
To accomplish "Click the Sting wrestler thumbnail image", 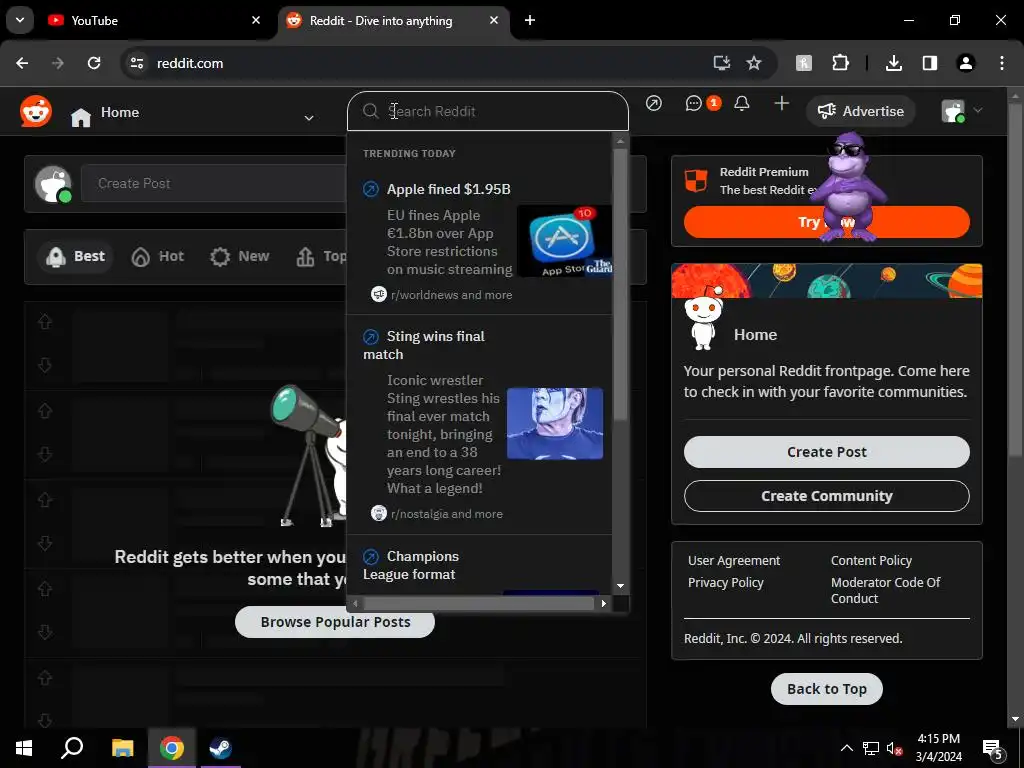I will click(x=555, y=423).
